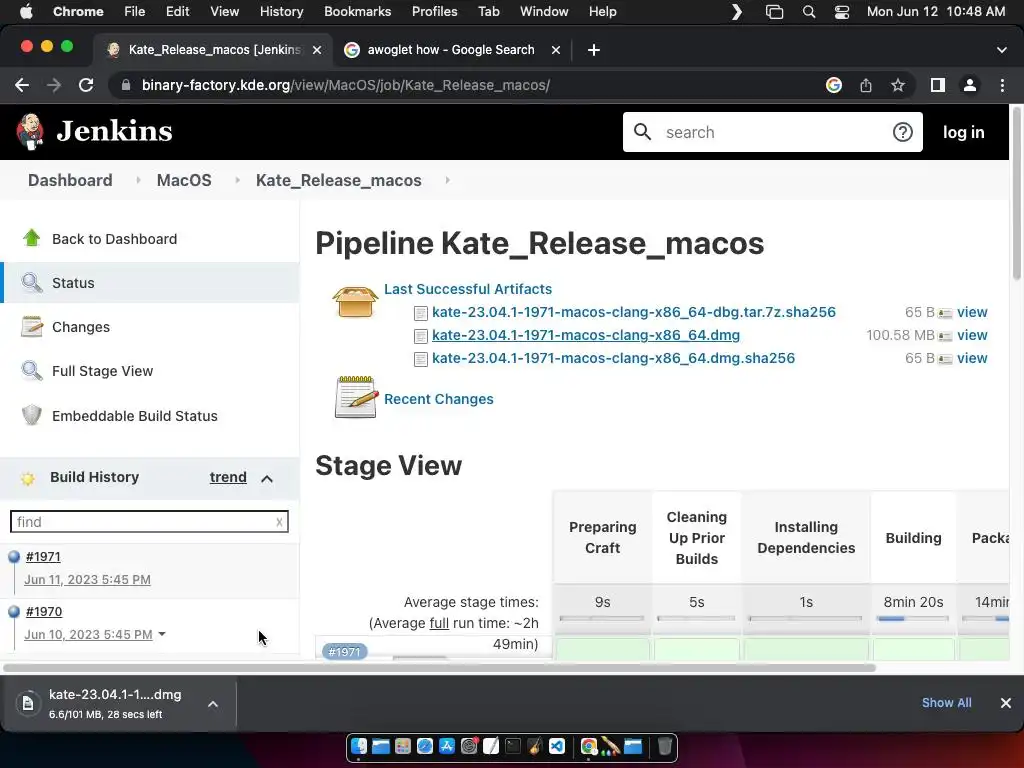This screenshot has height=768, width=1024.
Task: Click the Jenkins logo mascot icon
Action: click(30, 131)
